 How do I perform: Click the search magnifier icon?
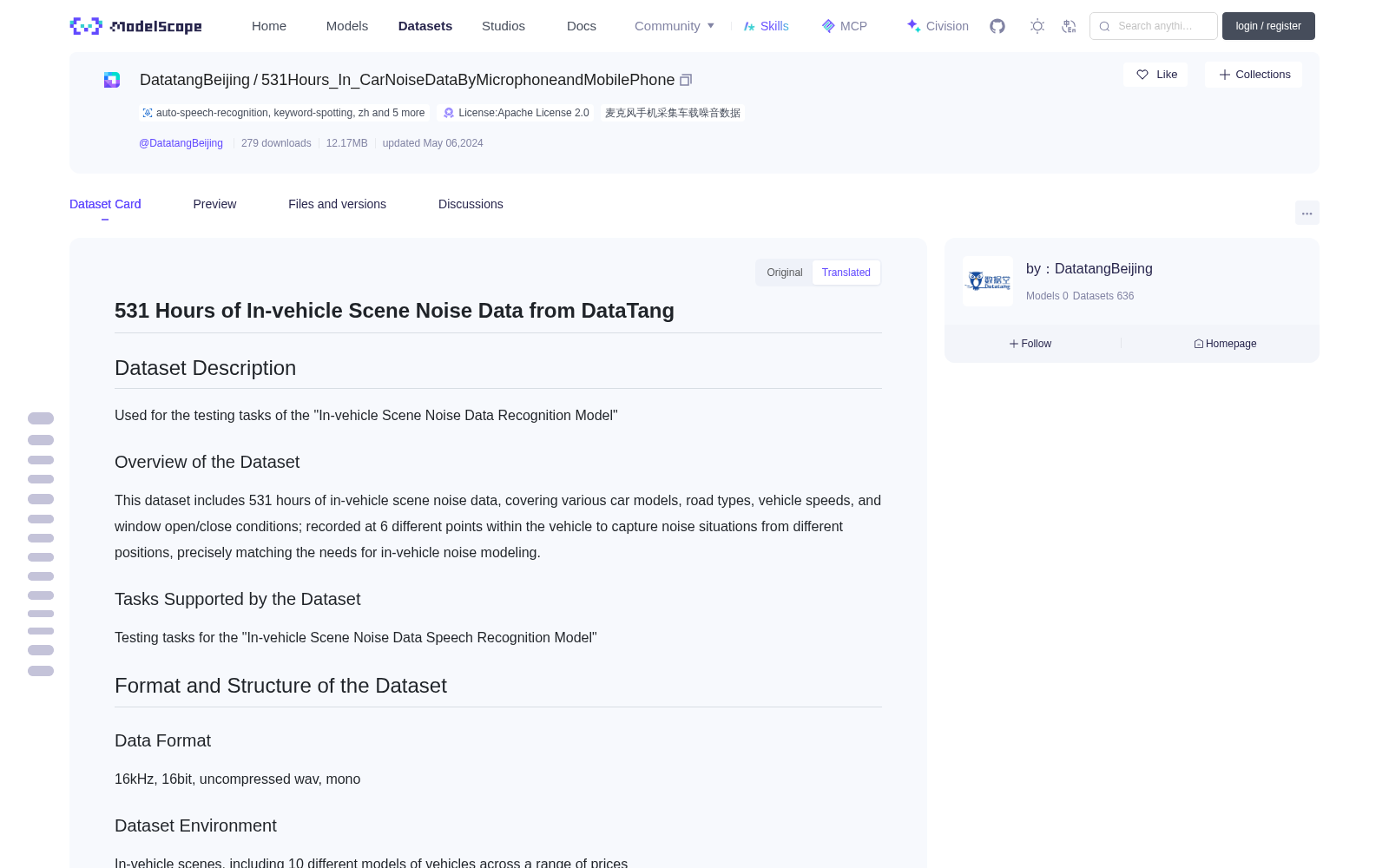[x=1104, y=26]
